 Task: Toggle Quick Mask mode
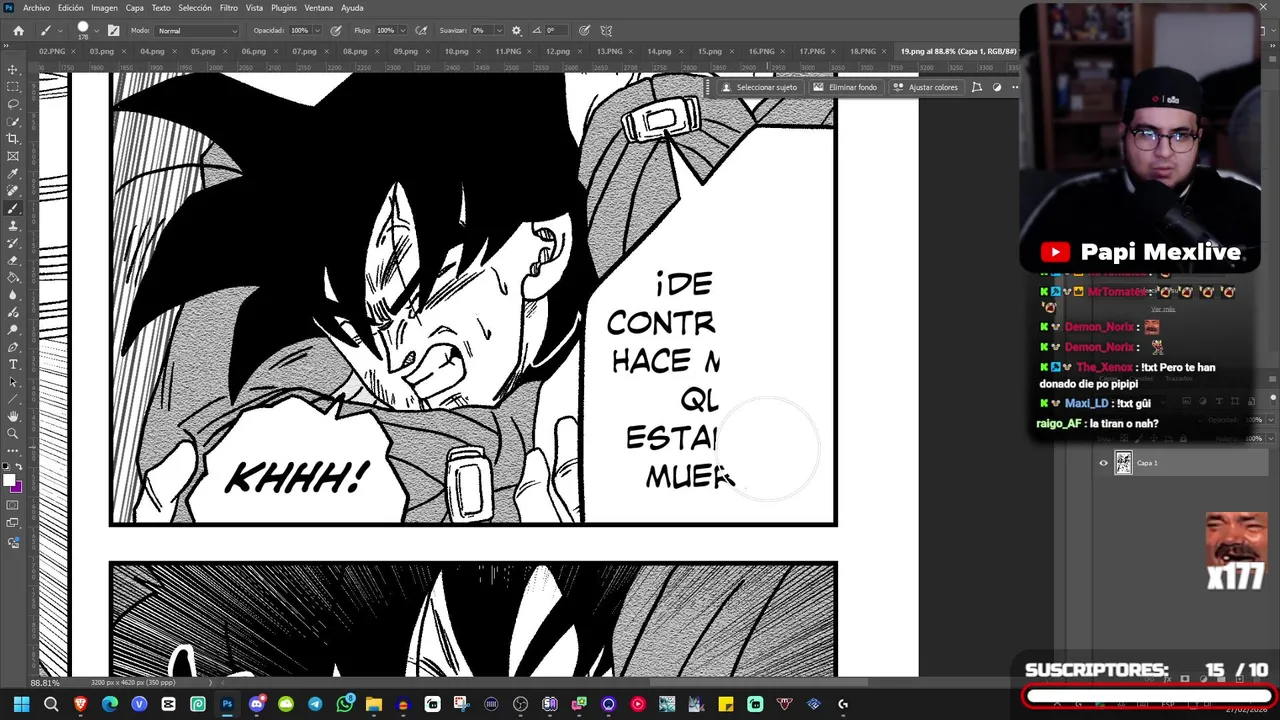(13, 506)
